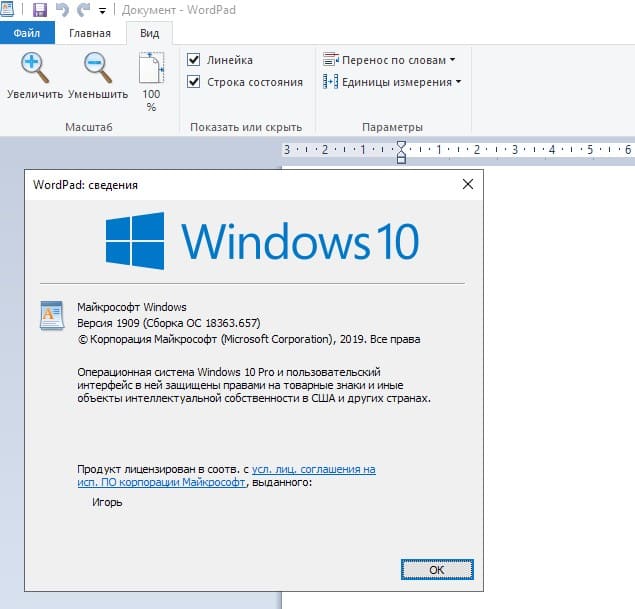
Task: Click the Масштаб group label
Action: [89, 127]
